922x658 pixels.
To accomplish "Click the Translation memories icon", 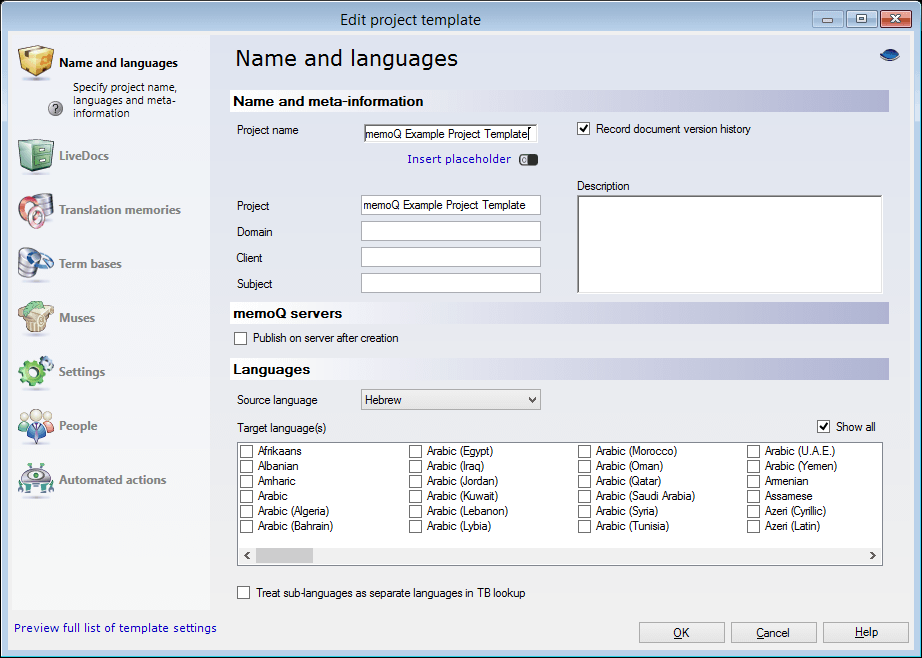I will coord(36,210).
